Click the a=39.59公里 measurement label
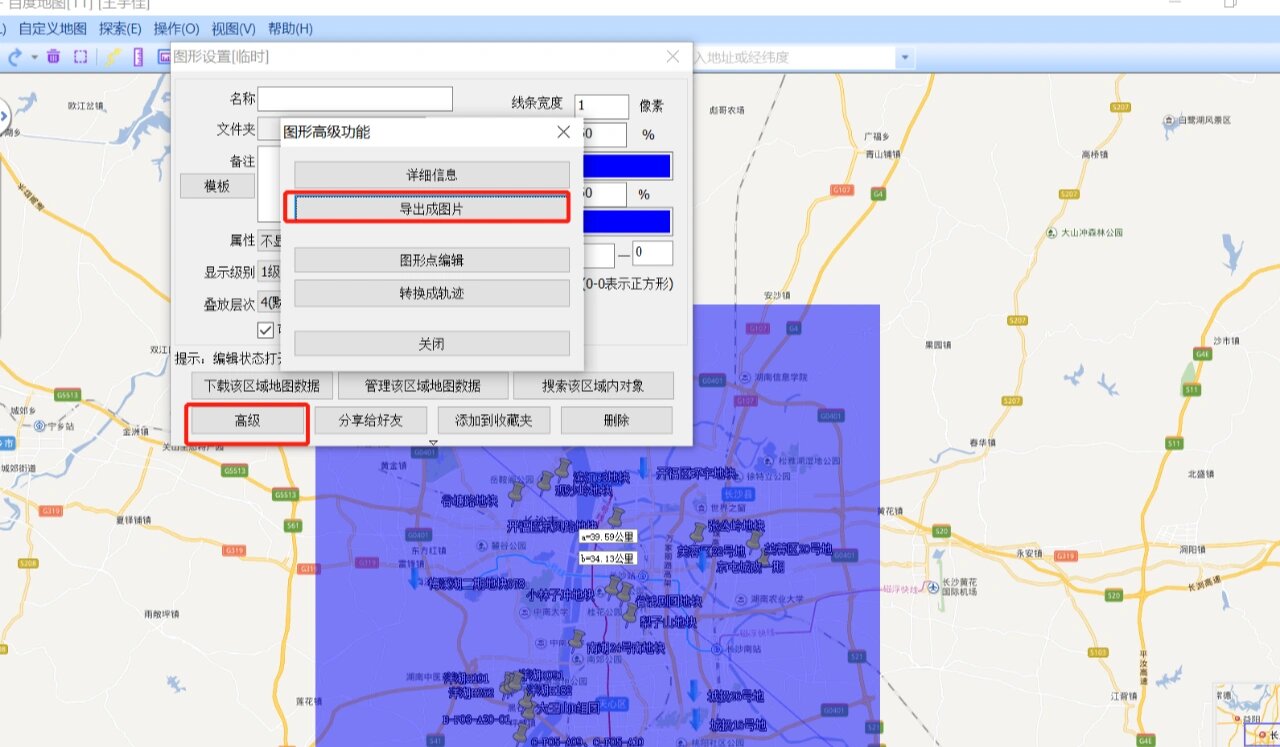This screenshot has height=747, width=1280. click(x=608, y=537)
